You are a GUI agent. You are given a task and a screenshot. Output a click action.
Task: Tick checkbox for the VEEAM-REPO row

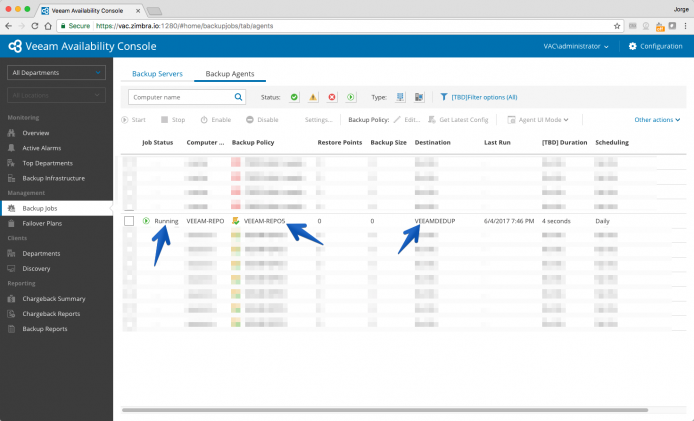[x=129, y=220]
